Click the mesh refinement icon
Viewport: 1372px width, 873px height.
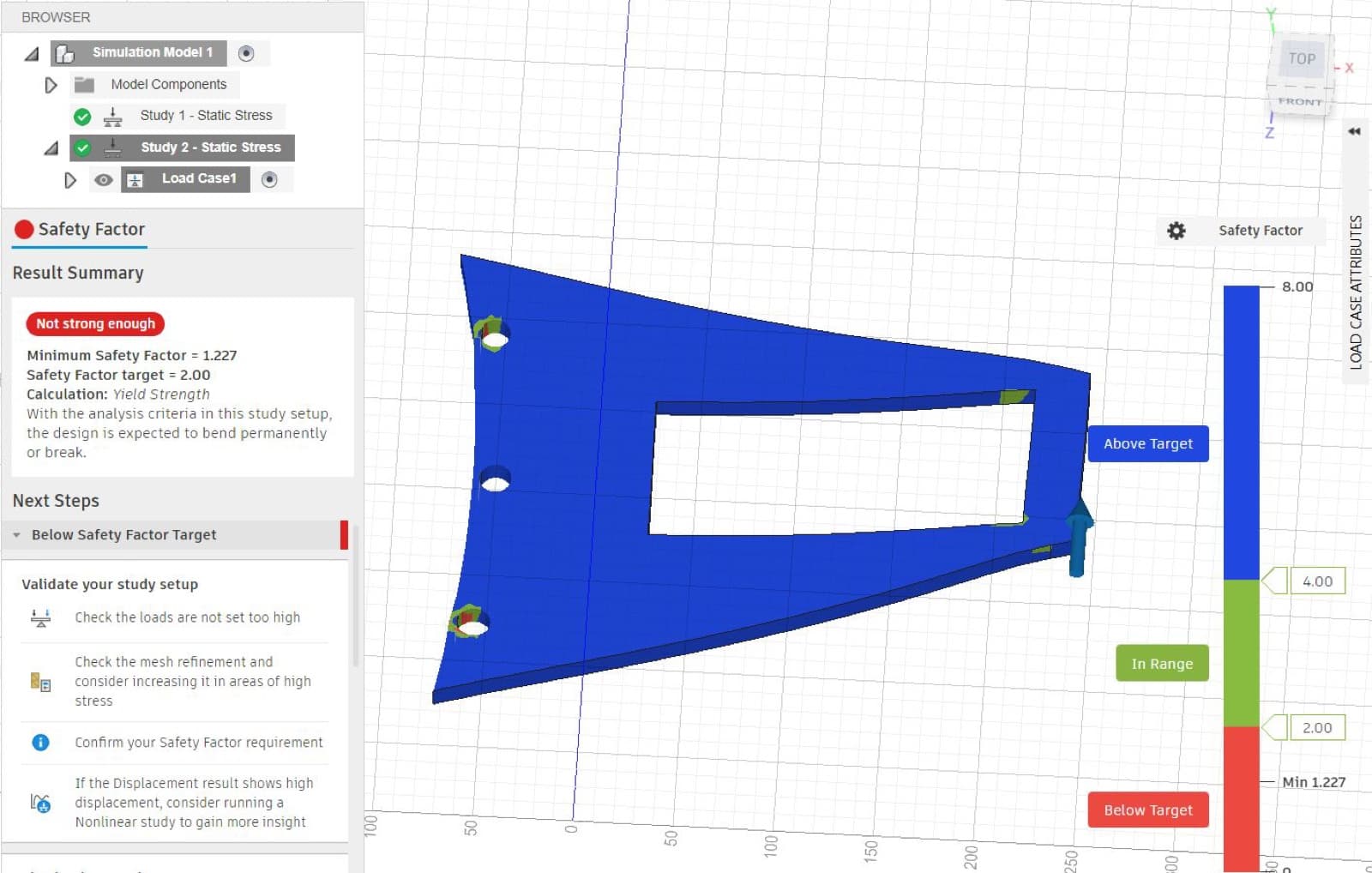[x=40, y=682]
